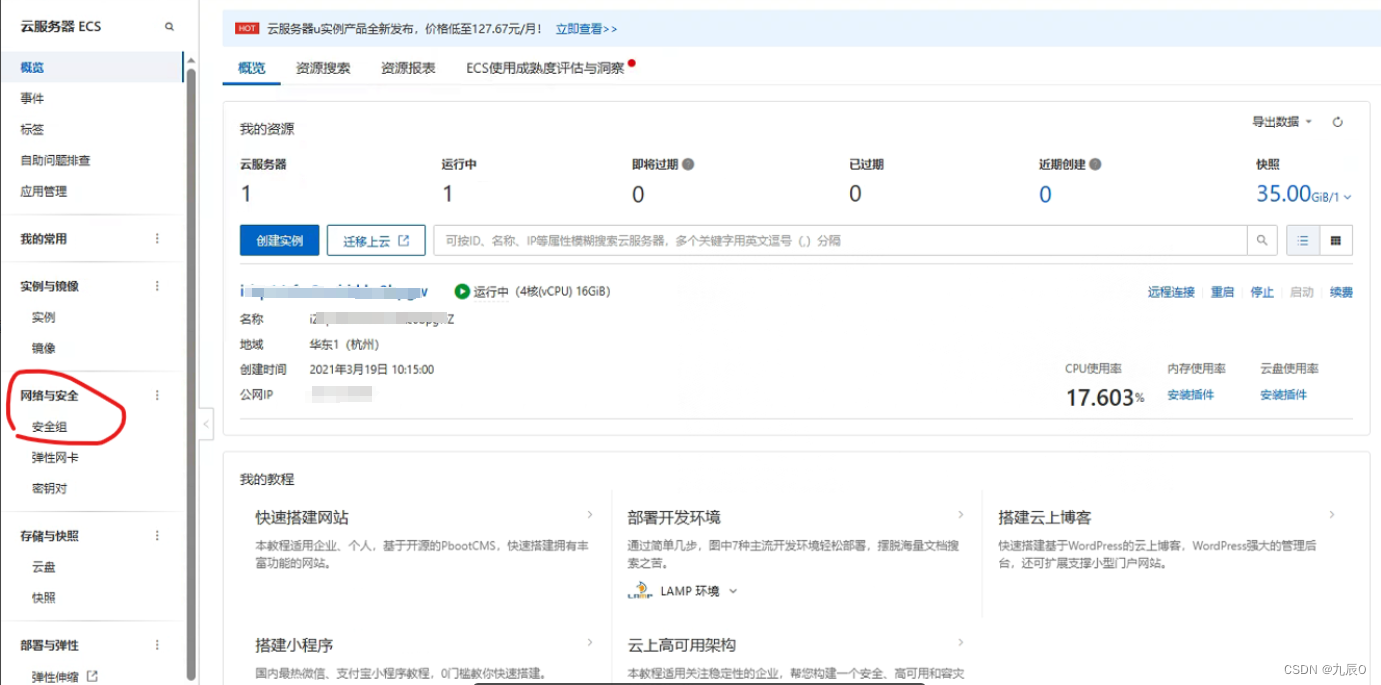Open 云上高可用架构 tutorial arrow
The image size is (1381, 685).
point(961,643)
